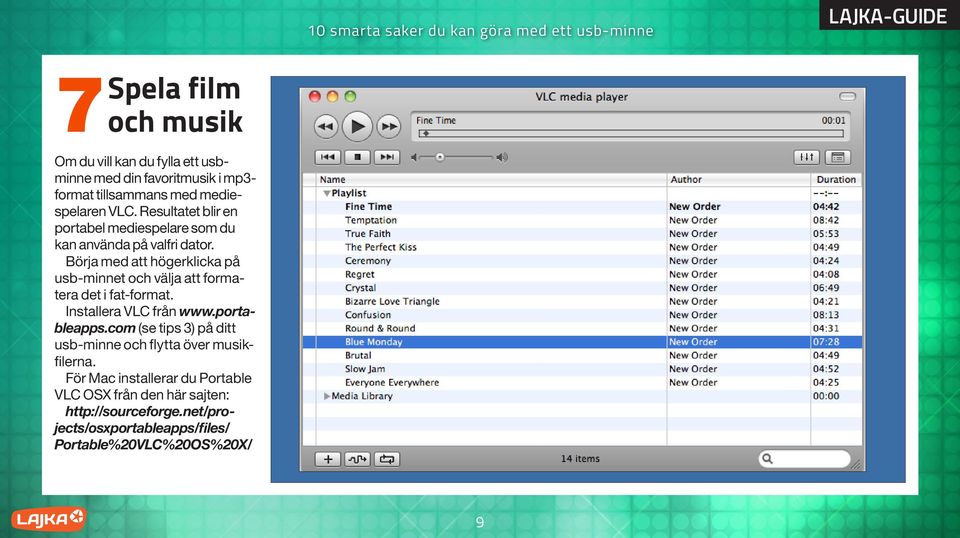Expand the Media Library node

tap(326, 396)
